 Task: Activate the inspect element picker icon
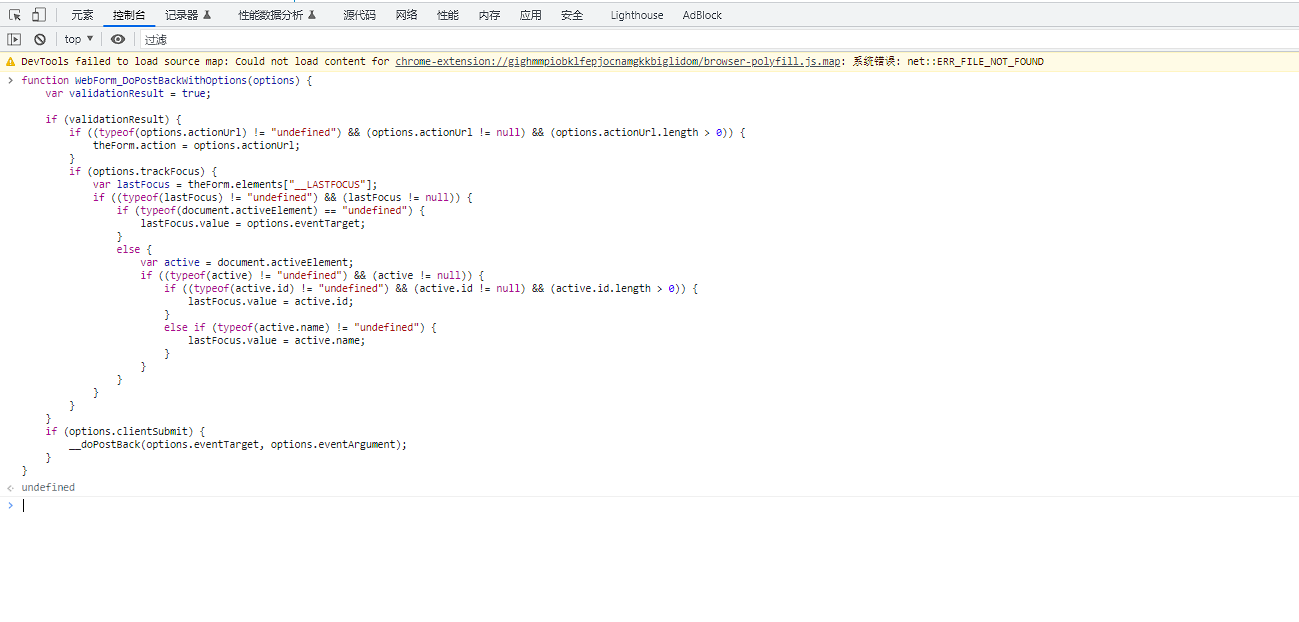pos(15,15)
